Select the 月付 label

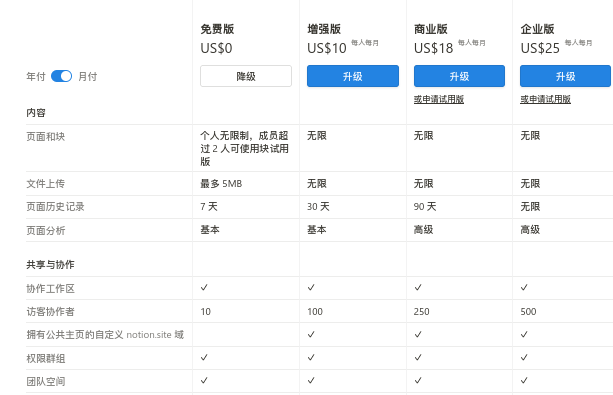pos(88,76)
